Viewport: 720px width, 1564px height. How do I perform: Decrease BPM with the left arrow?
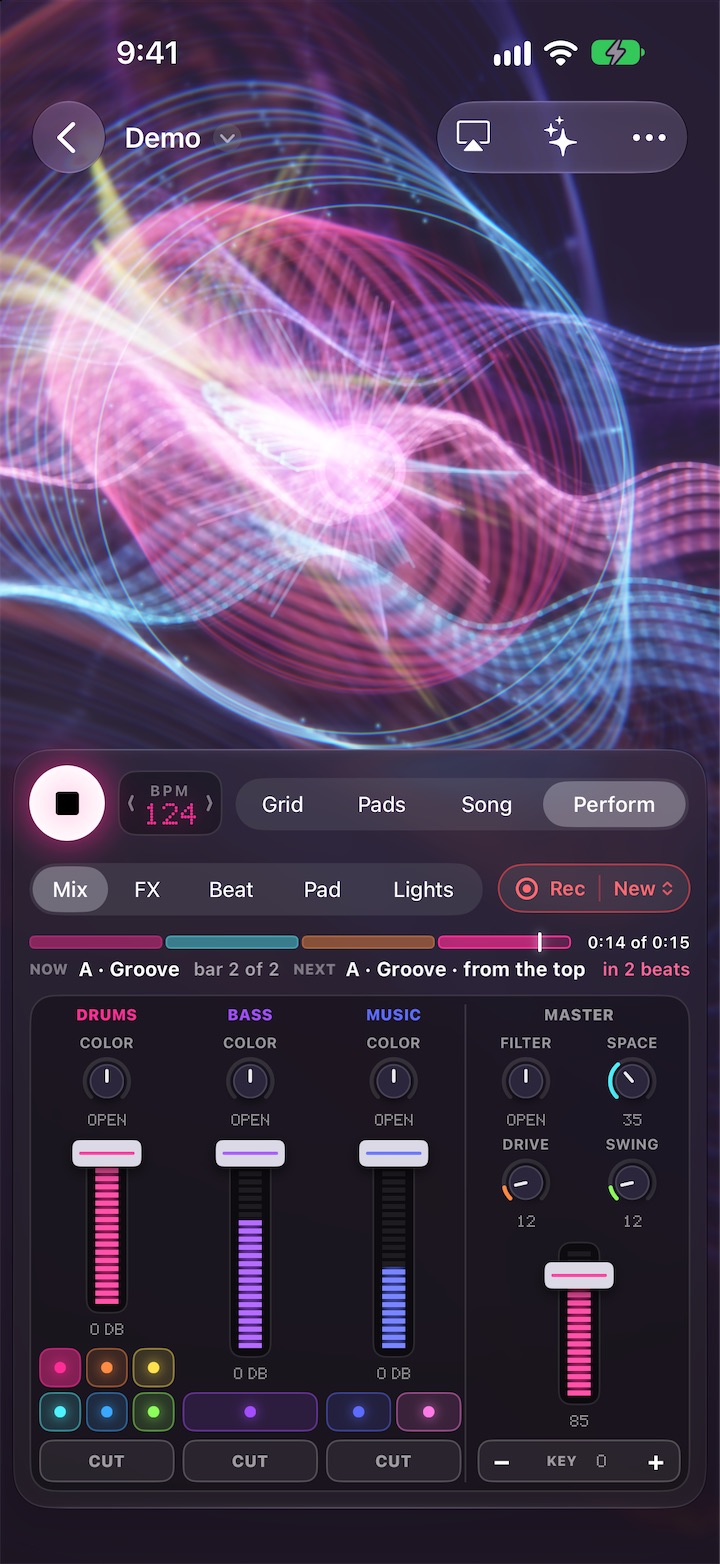pyautogui.click(x=131, y=804)
